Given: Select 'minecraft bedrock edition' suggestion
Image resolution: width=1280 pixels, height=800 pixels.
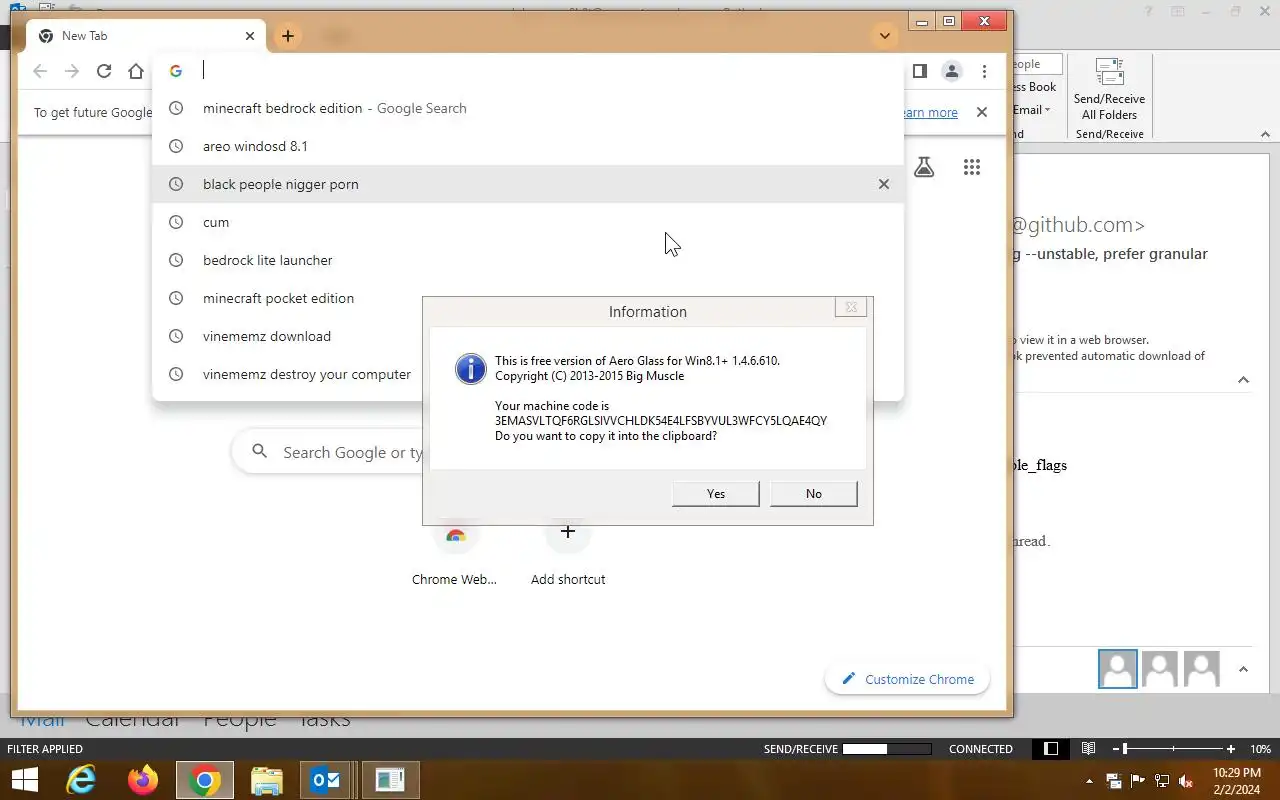Looking at the screenshot, I should (x=527, y=108).
